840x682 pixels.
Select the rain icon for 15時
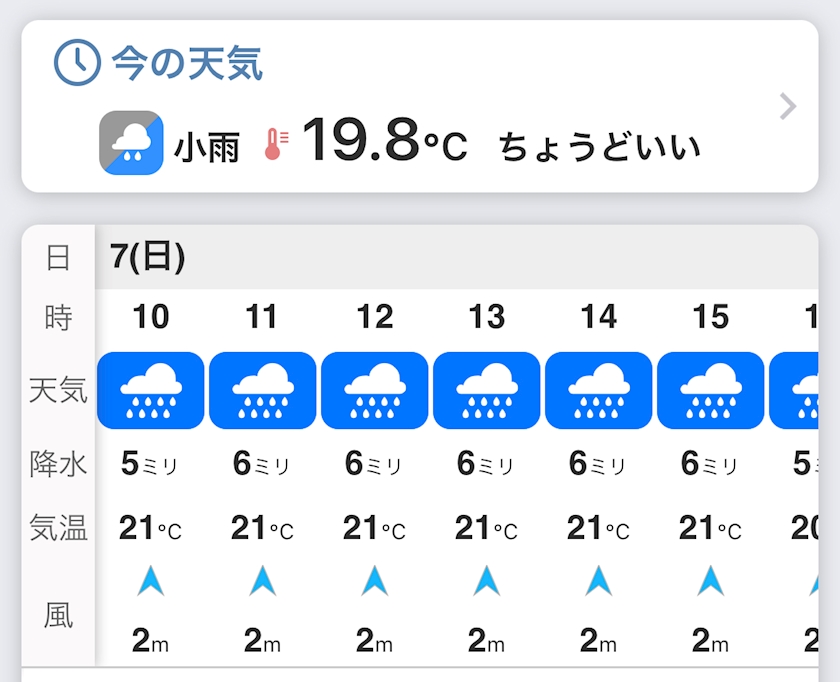(x=711, y=390)
